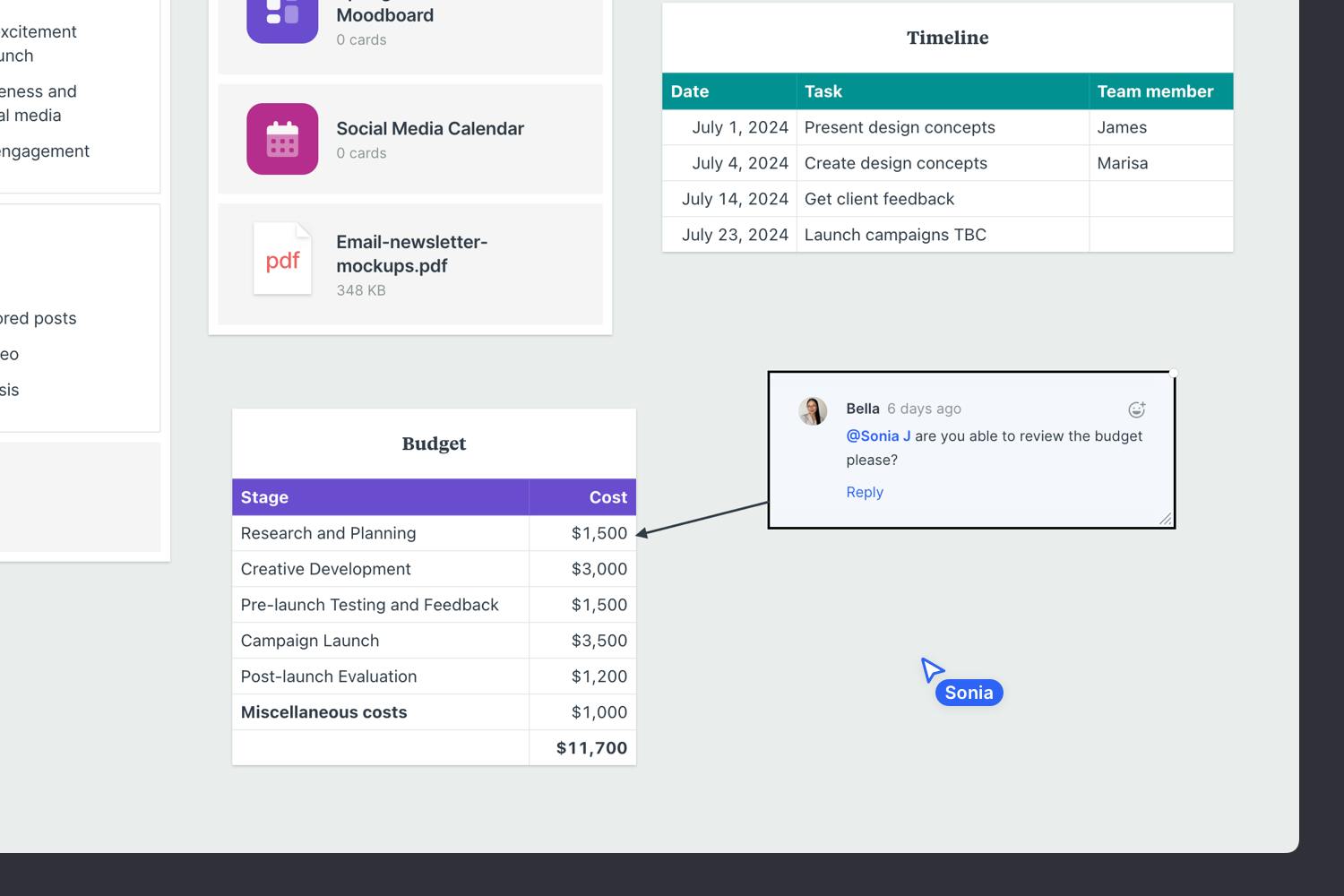
Task: Click Bella's avatar in the comment
Action: [813, 411]
